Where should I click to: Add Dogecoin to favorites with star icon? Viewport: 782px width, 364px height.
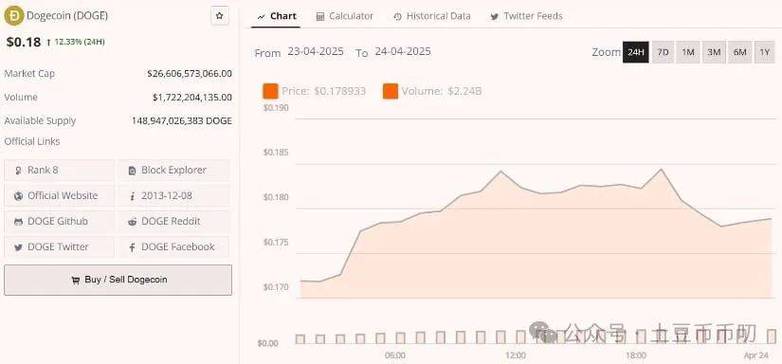[x=219, y=16]
